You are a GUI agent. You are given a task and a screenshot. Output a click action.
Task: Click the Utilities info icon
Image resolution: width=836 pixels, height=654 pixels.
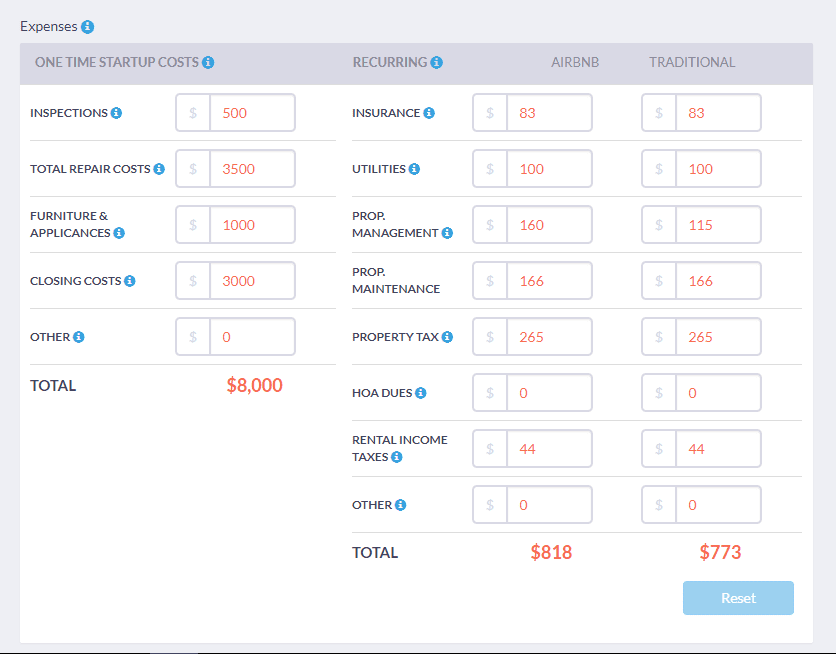click(x=414, y=169)
